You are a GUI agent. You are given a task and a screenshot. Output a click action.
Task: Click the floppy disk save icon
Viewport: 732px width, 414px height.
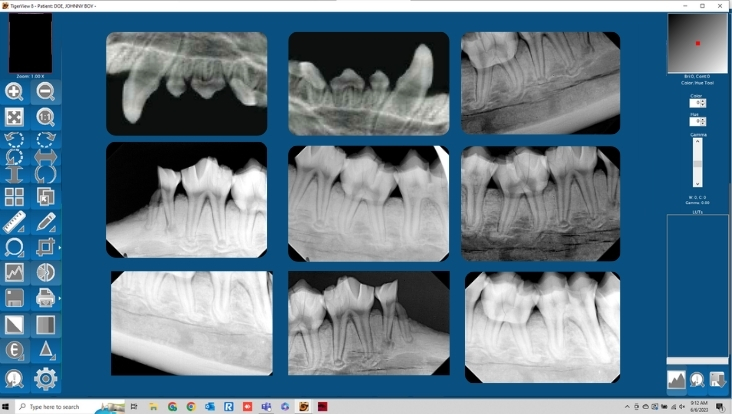click(14, 298)
